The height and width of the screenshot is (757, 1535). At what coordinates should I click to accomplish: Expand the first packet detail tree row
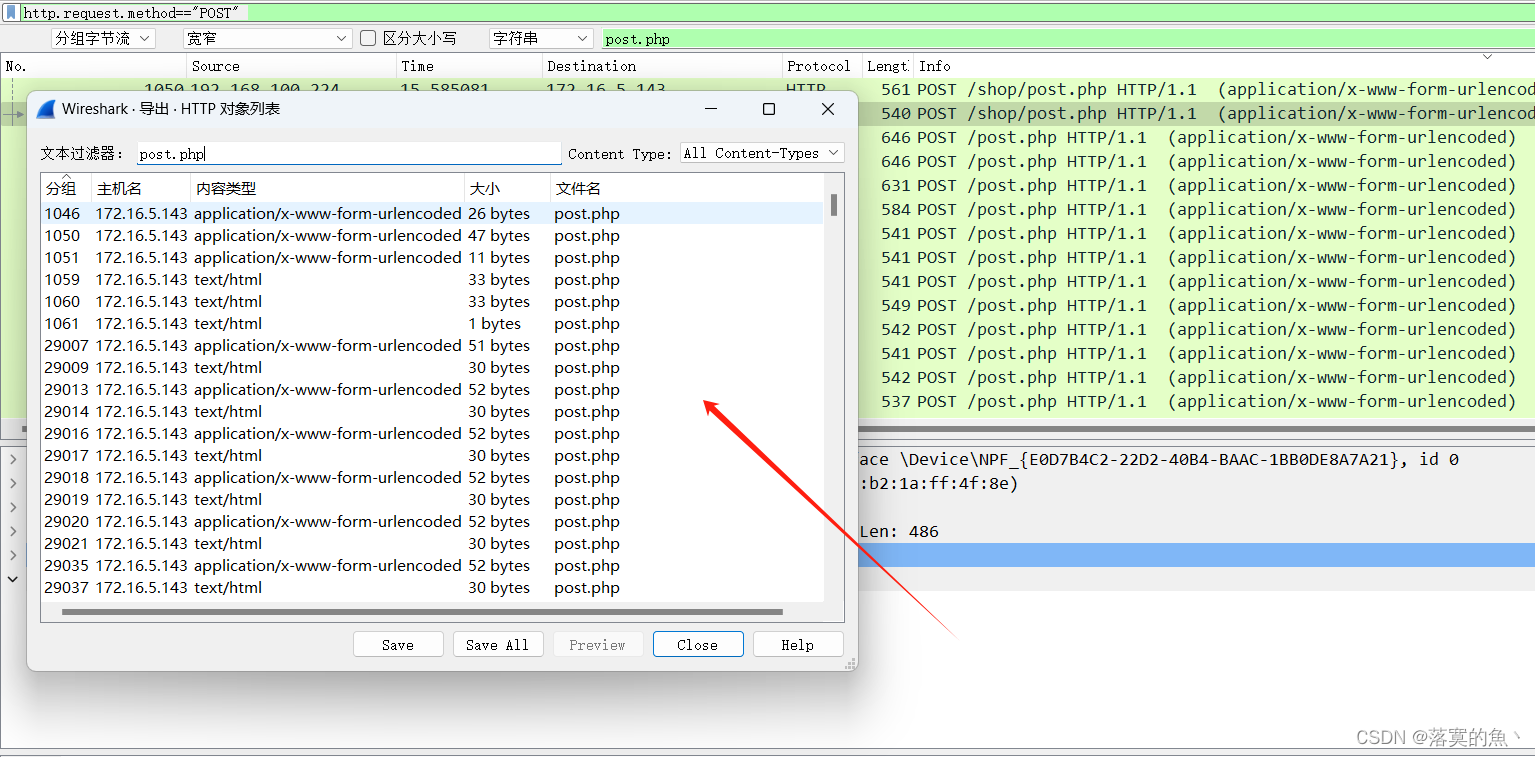pyautogui.click(x=13, y=459)
